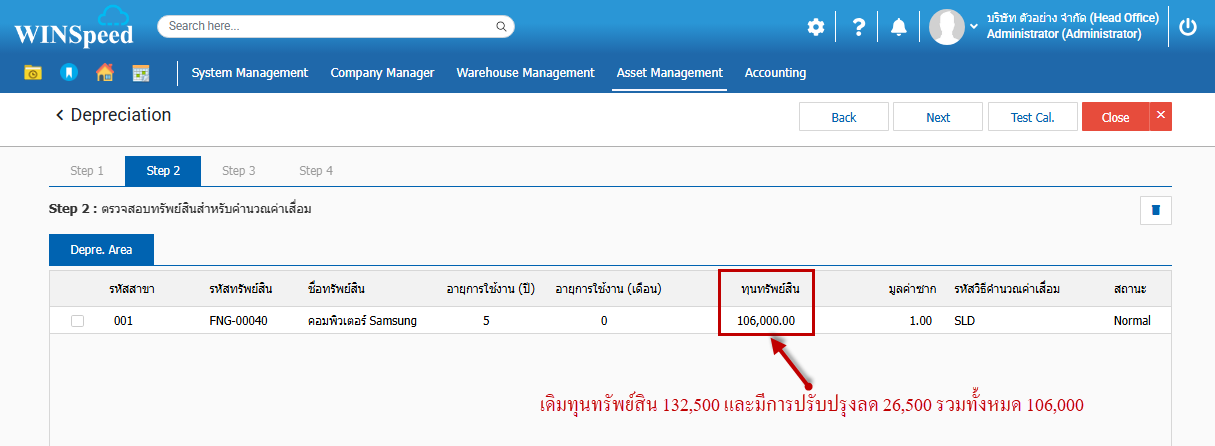The height and width of the screenshot is (446, 1215).
Task: Open the notifications bell
Action: pyautogui.click(x=899, y=27)
